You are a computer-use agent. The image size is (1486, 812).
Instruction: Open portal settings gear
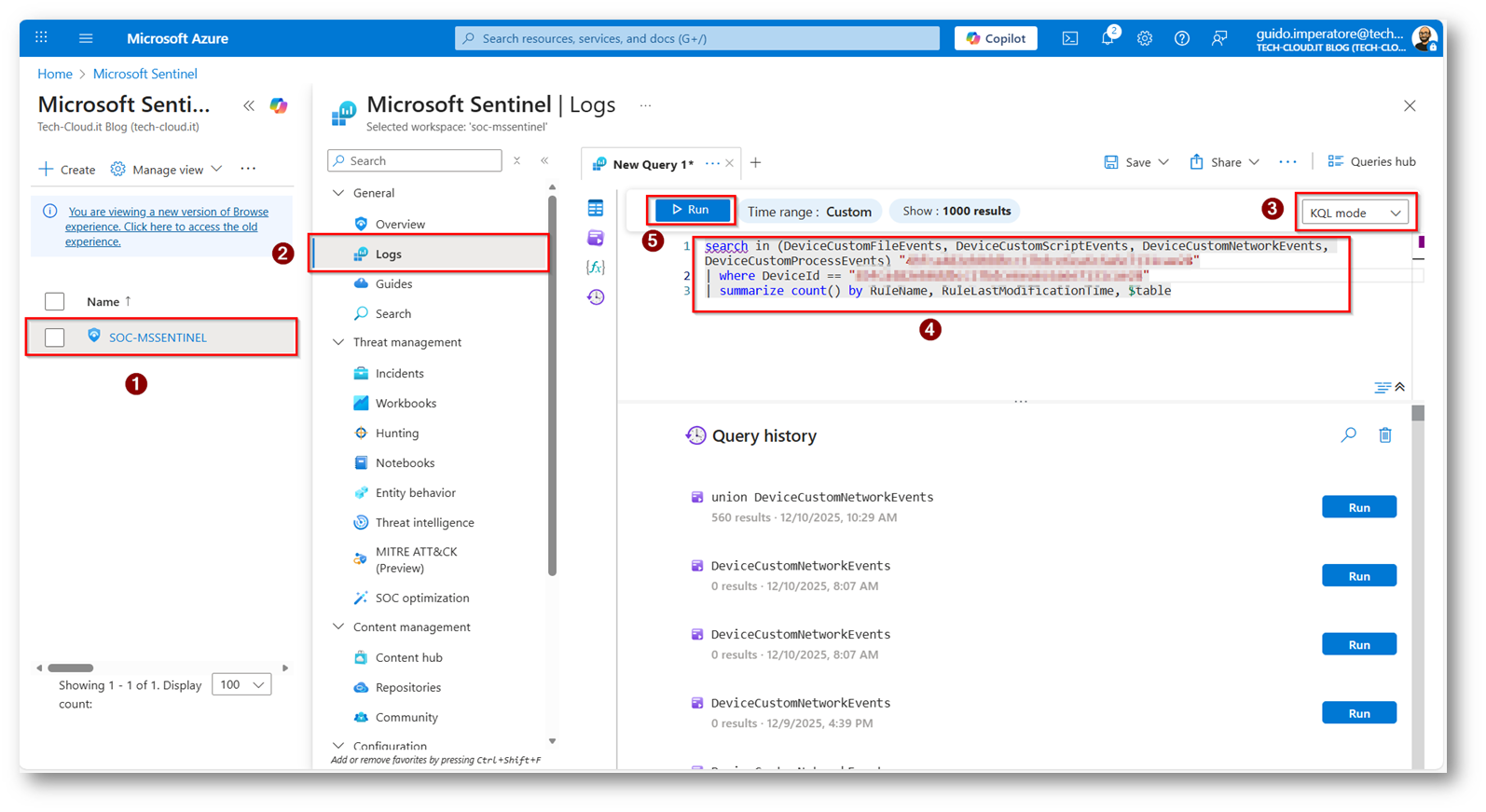(x=1145, y=38)
